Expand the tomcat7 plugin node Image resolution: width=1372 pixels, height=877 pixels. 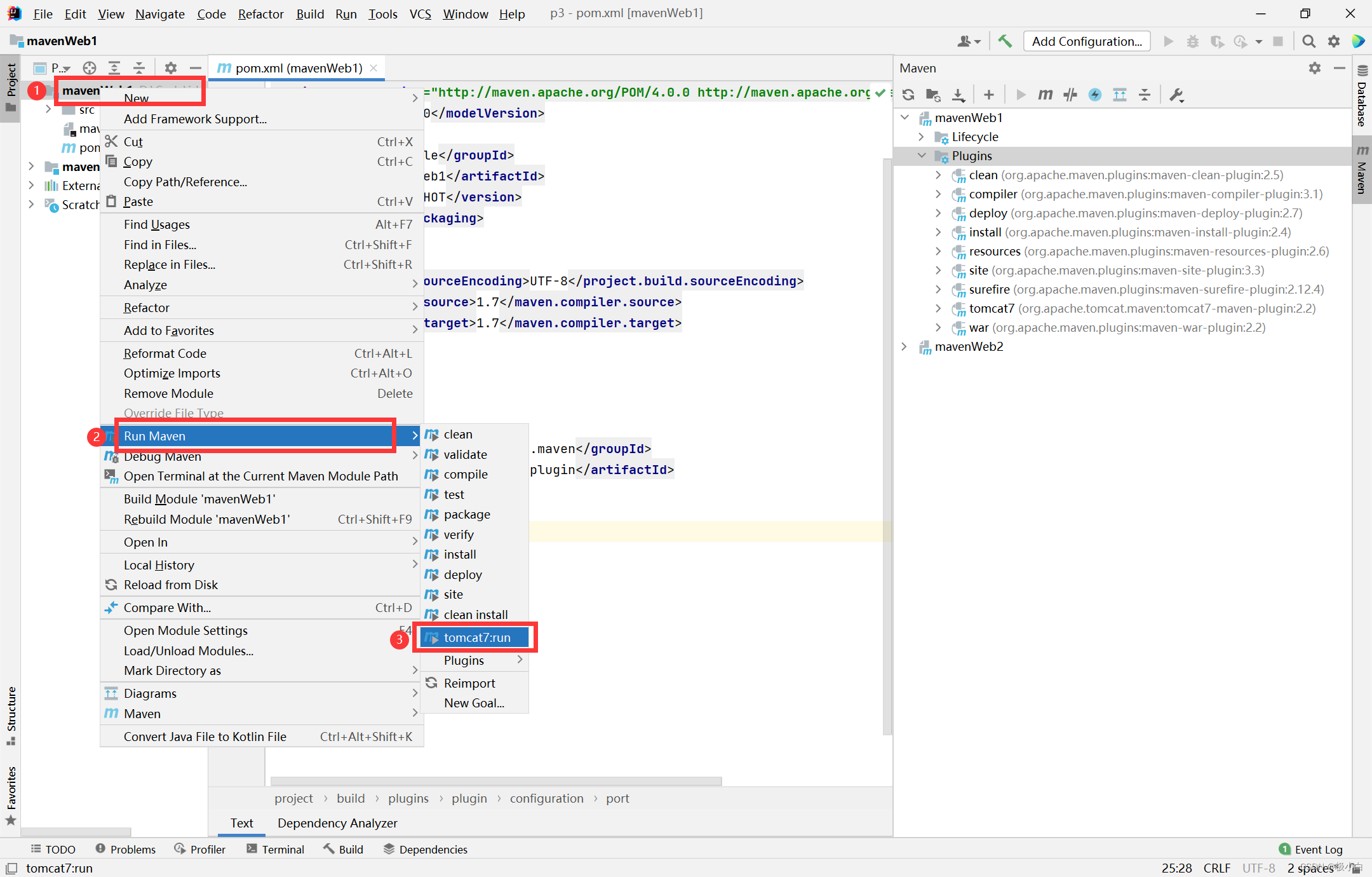coord(938,308)
